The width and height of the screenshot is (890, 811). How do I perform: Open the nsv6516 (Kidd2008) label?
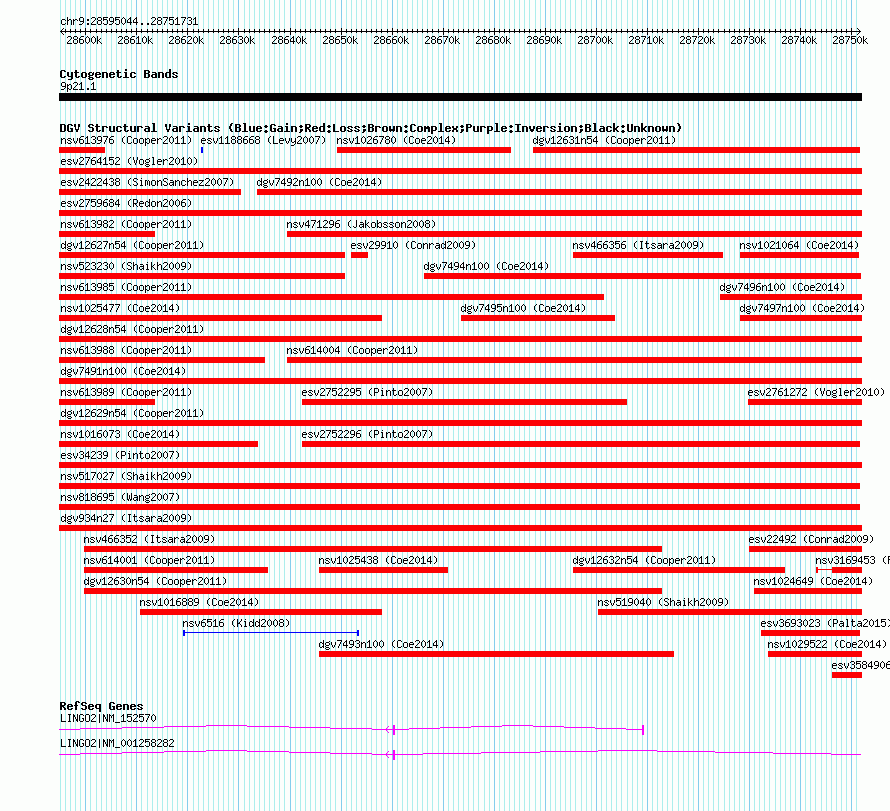[236, 623]
